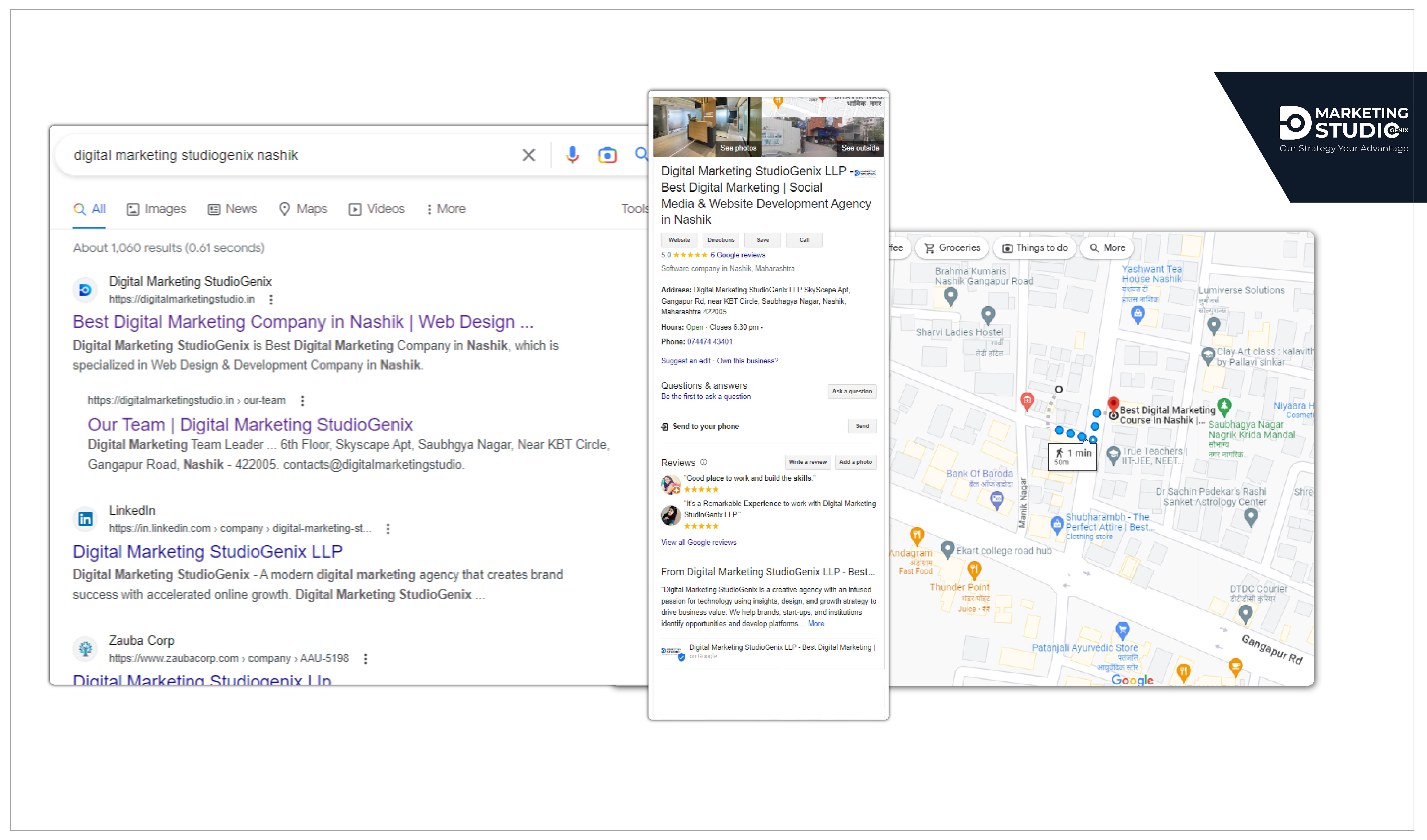This screenshot has width=1427, height=840.
Task: Click the Reviews info icon
Action: pyautogui.click(x=703, y=462)
